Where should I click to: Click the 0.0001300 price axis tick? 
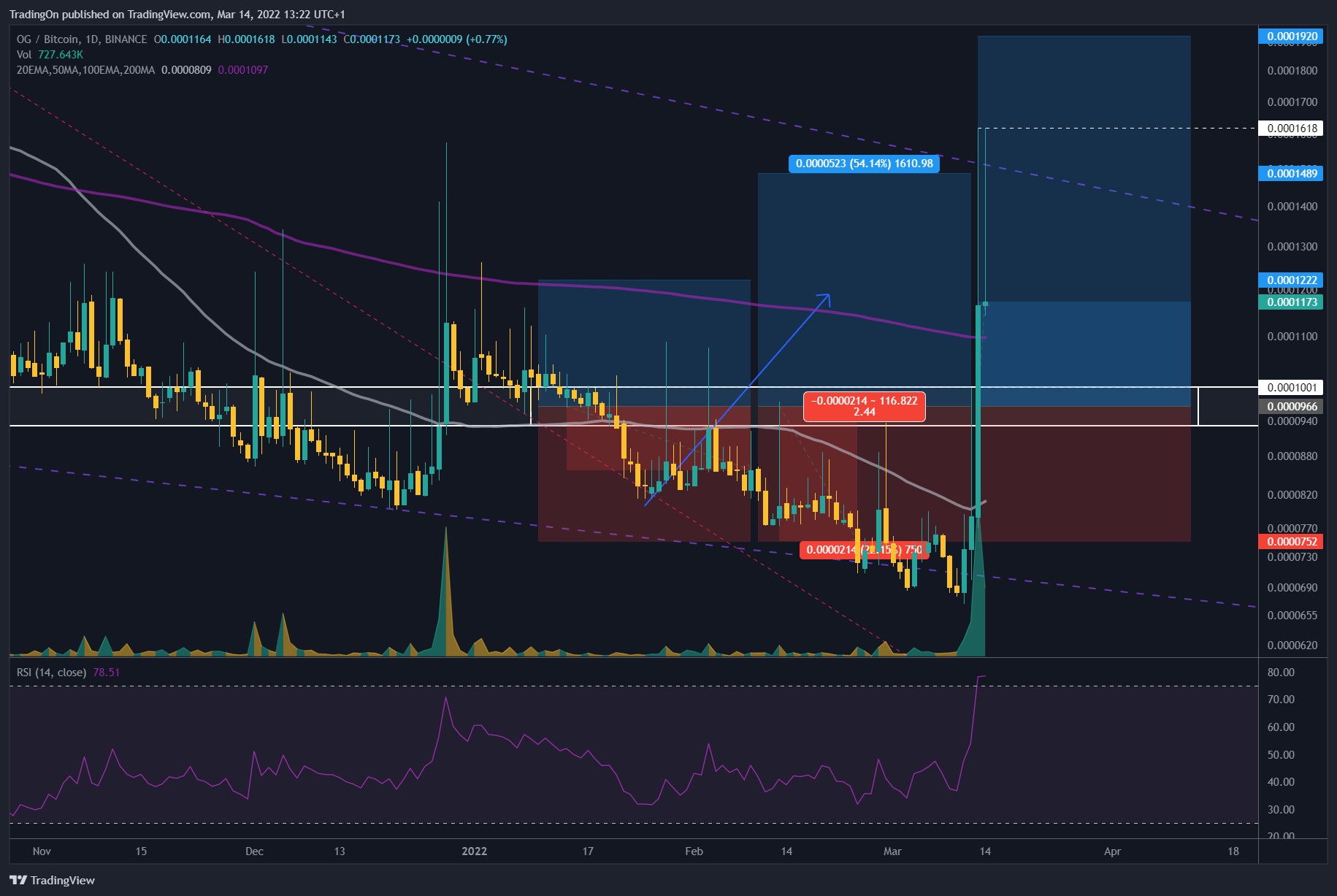[x=1292, y=247]
